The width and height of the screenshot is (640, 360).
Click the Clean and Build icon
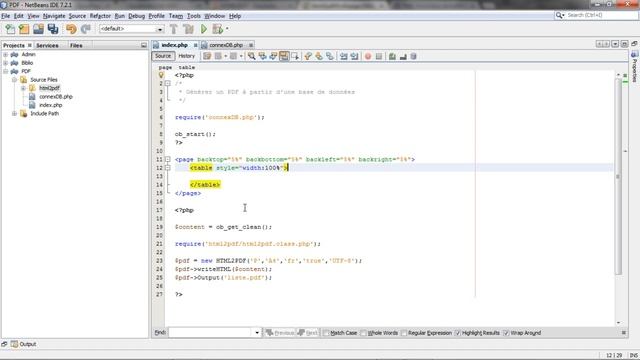point(188,29)
